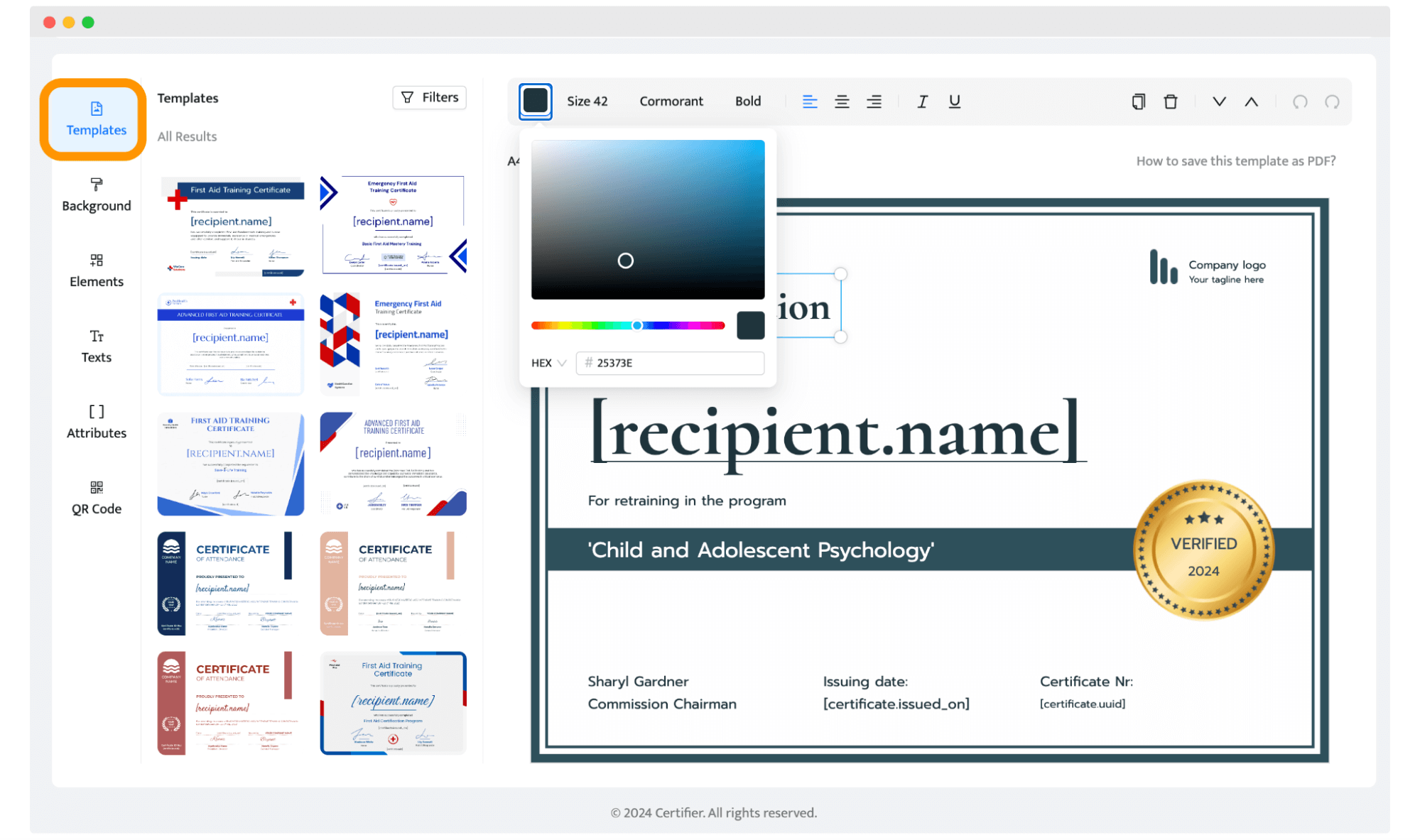Toggle underline formatting
The image size is (1420, 840).
954,102
